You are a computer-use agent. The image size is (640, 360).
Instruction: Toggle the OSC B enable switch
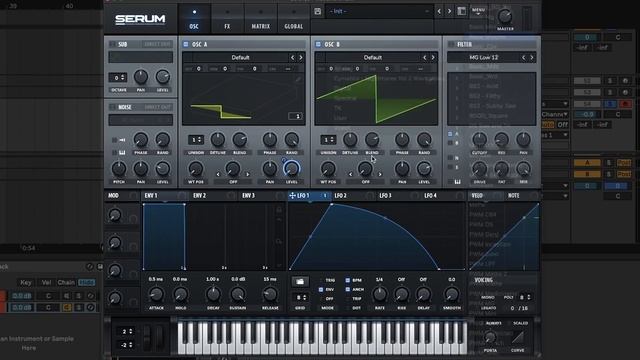318,44
